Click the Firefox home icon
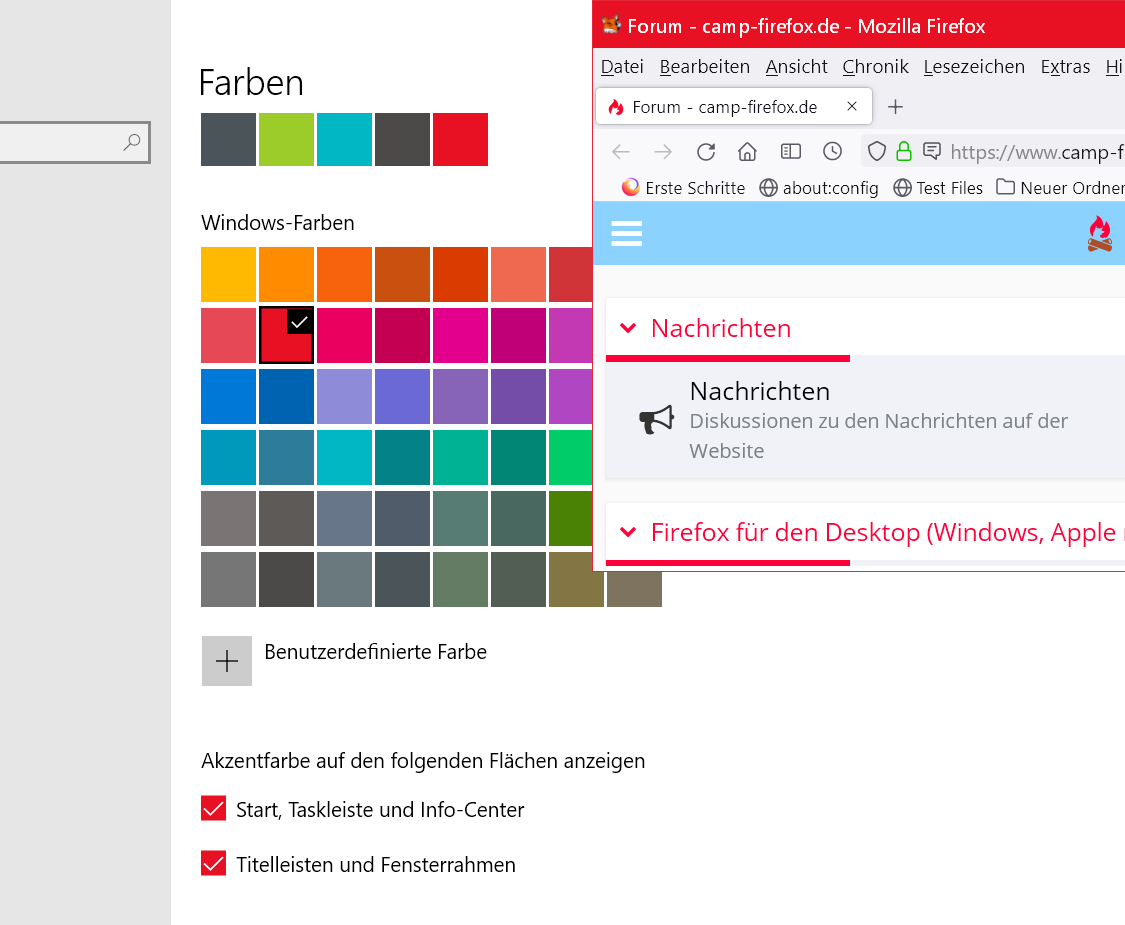This screenshot has width=1125, height=925. pos(747,152)
